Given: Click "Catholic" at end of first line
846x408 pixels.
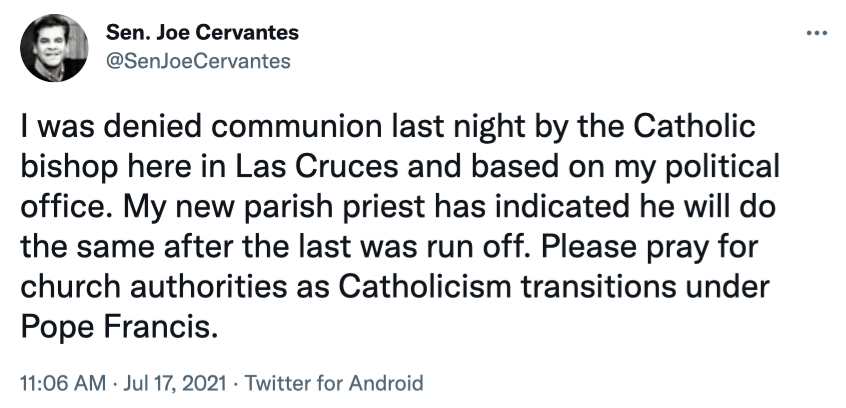Looking at the screenshot, I should (683, 130).
